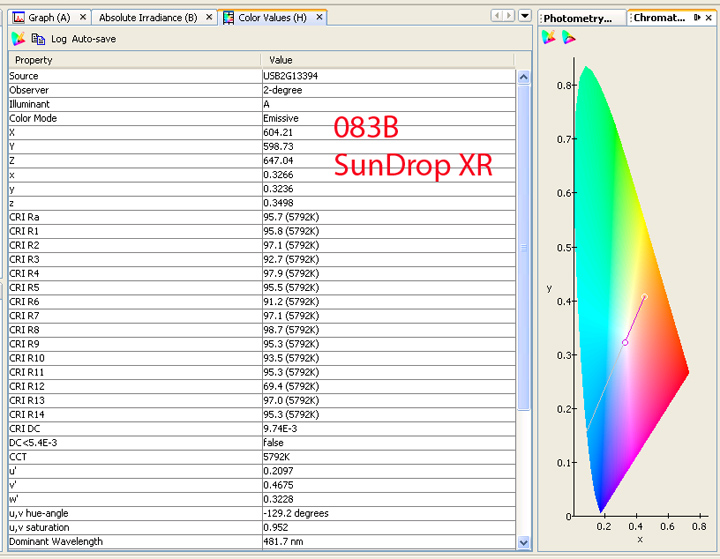Close the Chromaticity tab
This screenshot has width=720, height=559.
point(710,17)
